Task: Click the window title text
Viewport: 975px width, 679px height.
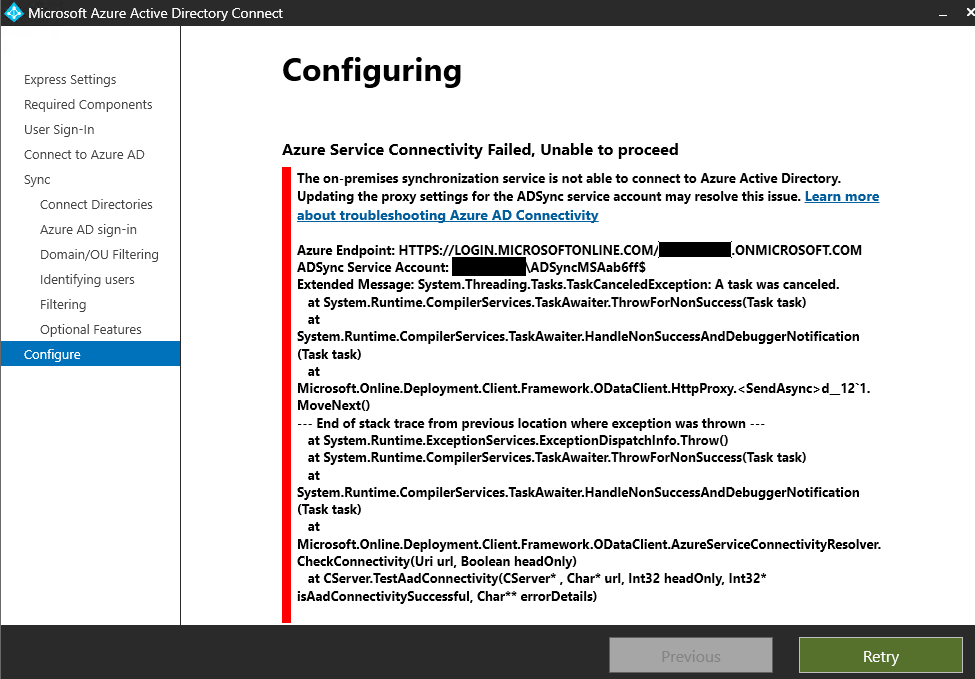Action: click(155, 13)
